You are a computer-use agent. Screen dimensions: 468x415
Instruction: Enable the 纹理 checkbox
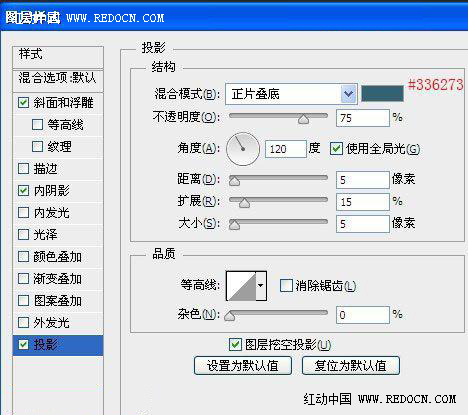click(x=37, y=147)
